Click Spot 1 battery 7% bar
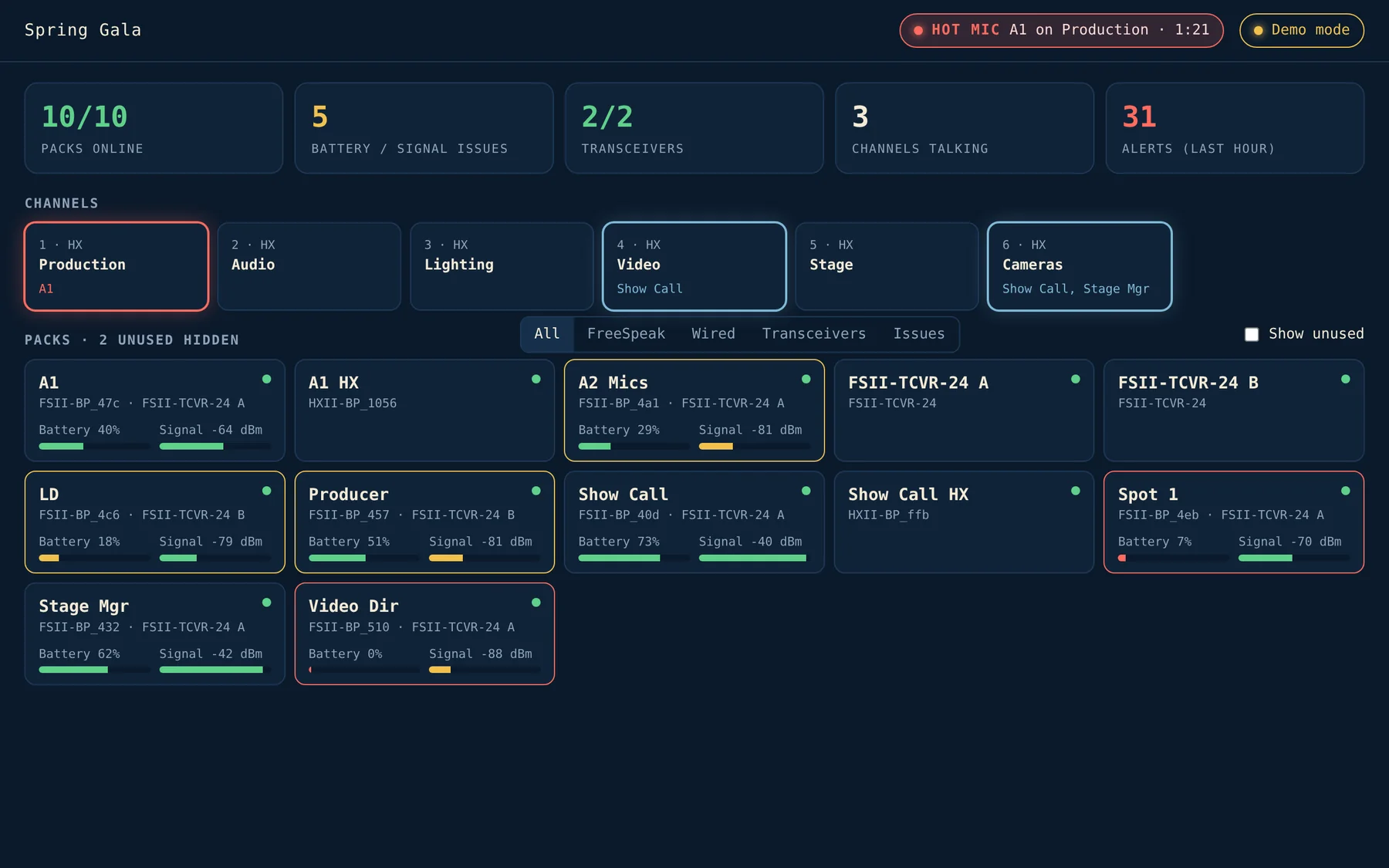1389x868 pixels. [x=1173, y=558]
